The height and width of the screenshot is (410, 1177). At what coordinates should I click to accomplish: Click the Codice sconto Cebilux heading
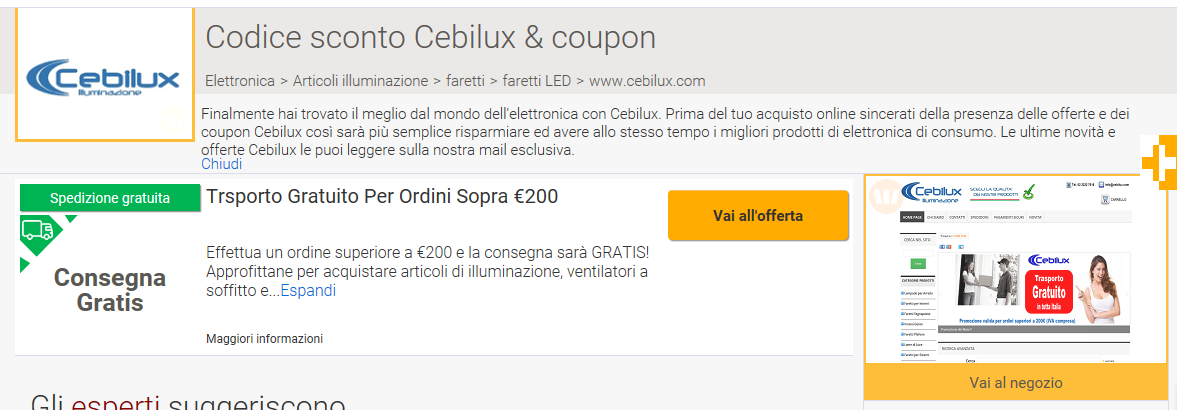431,38
